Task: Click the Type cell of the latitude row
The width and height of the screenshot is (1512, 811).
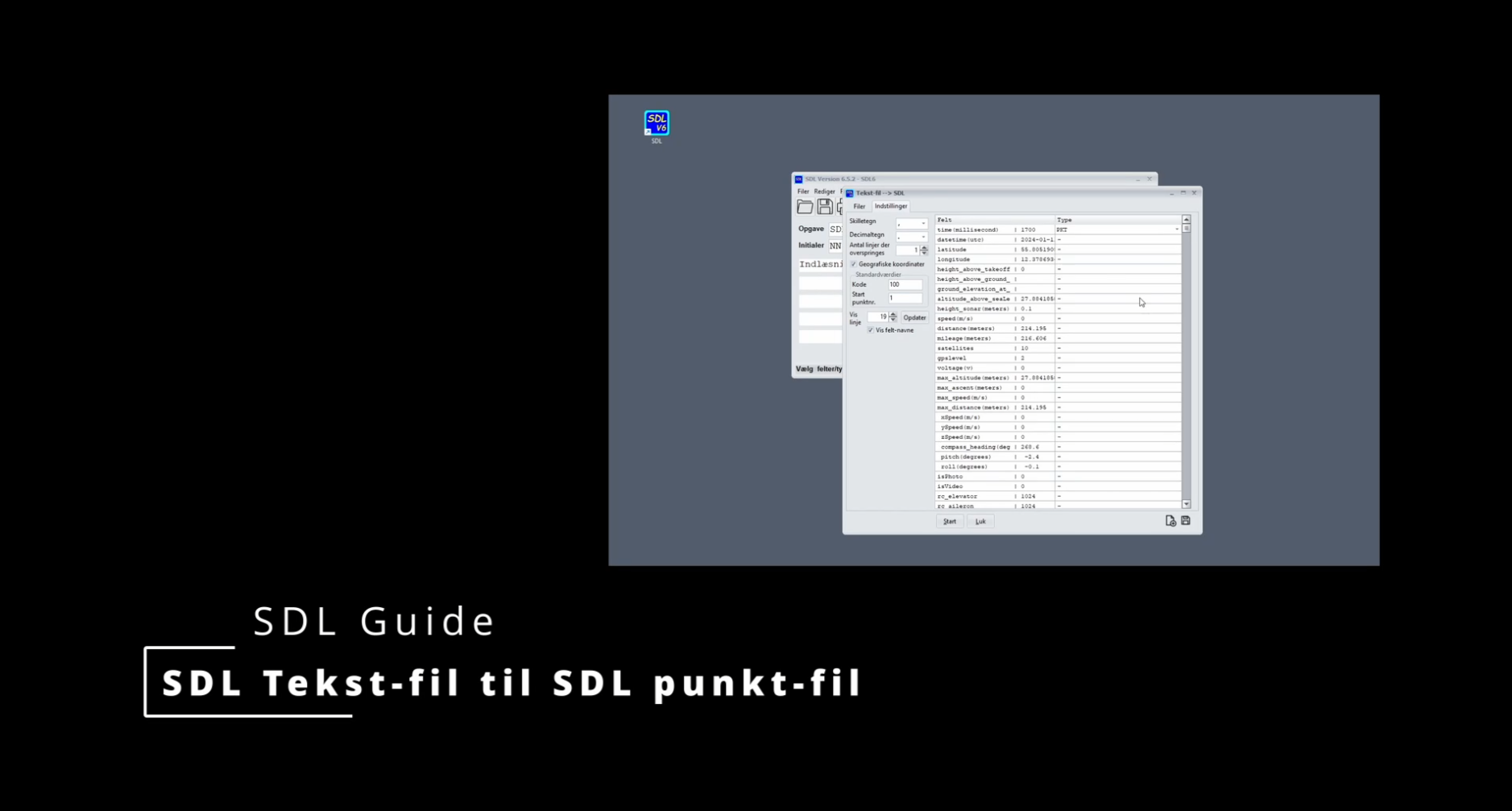Action: pyautogui.click(x=1118, y=250)
